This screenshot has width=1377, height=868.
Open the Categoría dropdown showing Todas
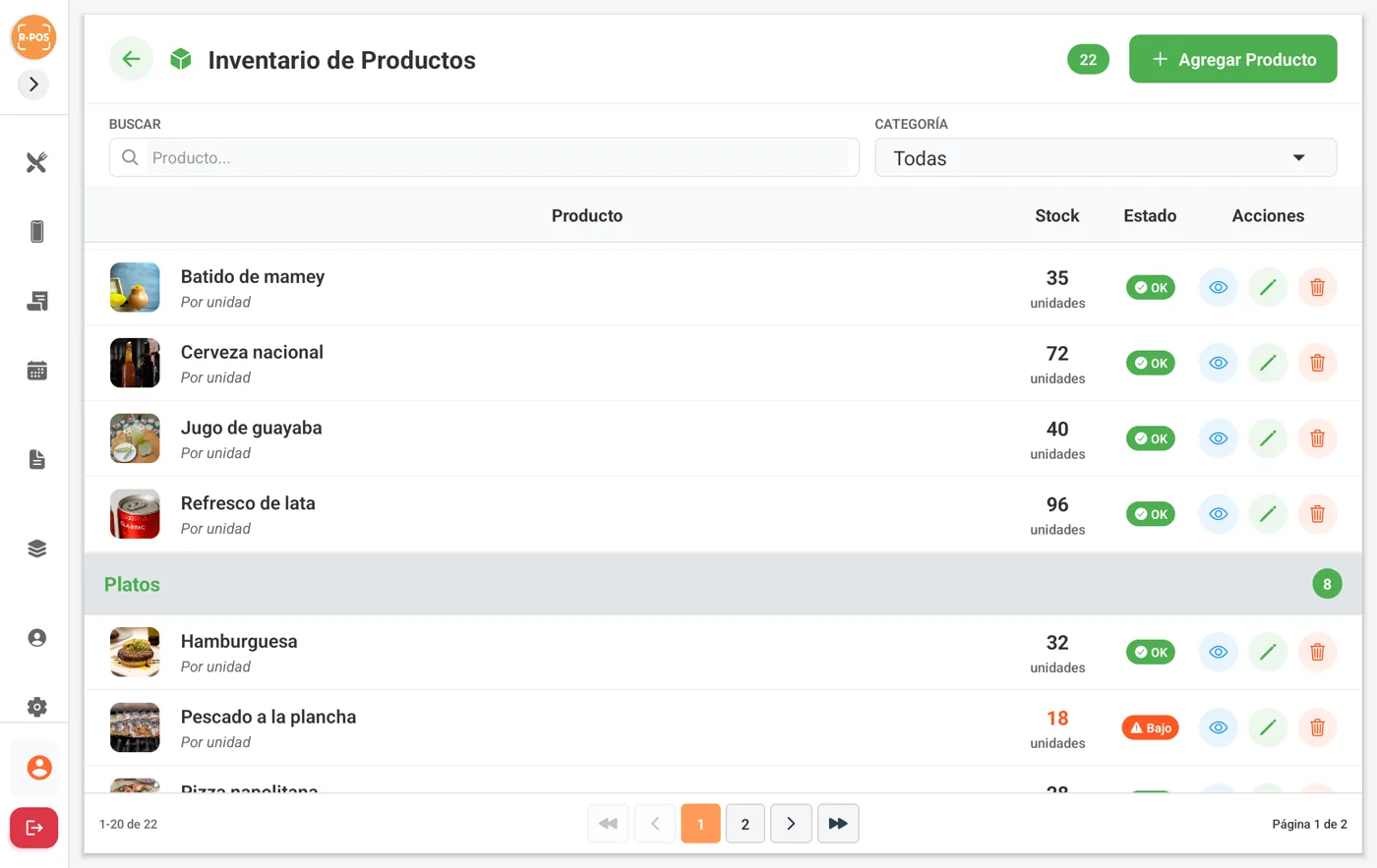(1106, 157)
